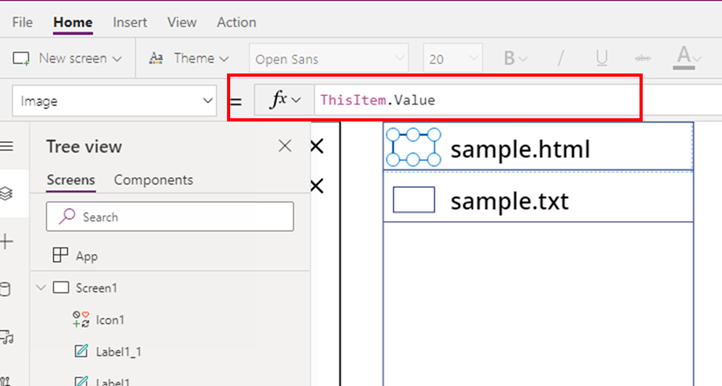722x386 pixels.
Task: Select Label1 in the tree view
Action: point(112,381)
